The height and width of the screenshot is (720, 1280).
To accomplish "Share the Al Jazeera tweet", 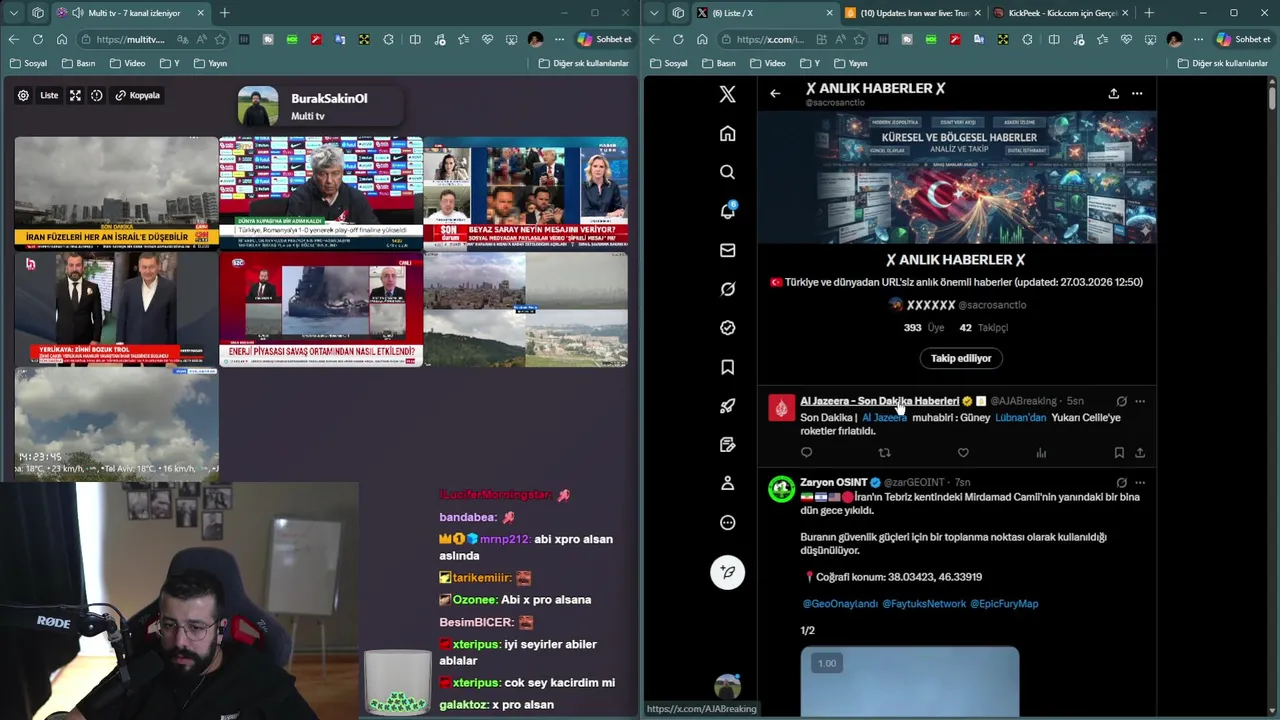I will click(x=1139, y=453).
